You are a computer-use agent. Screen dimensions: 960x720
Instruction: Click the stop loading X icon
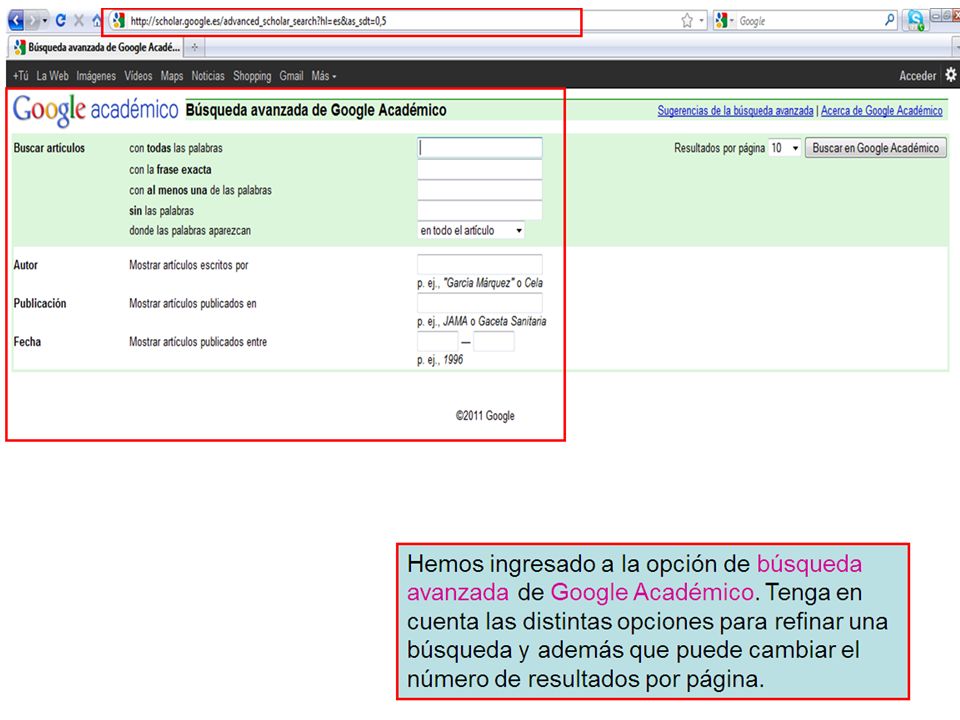pos(78,20)
